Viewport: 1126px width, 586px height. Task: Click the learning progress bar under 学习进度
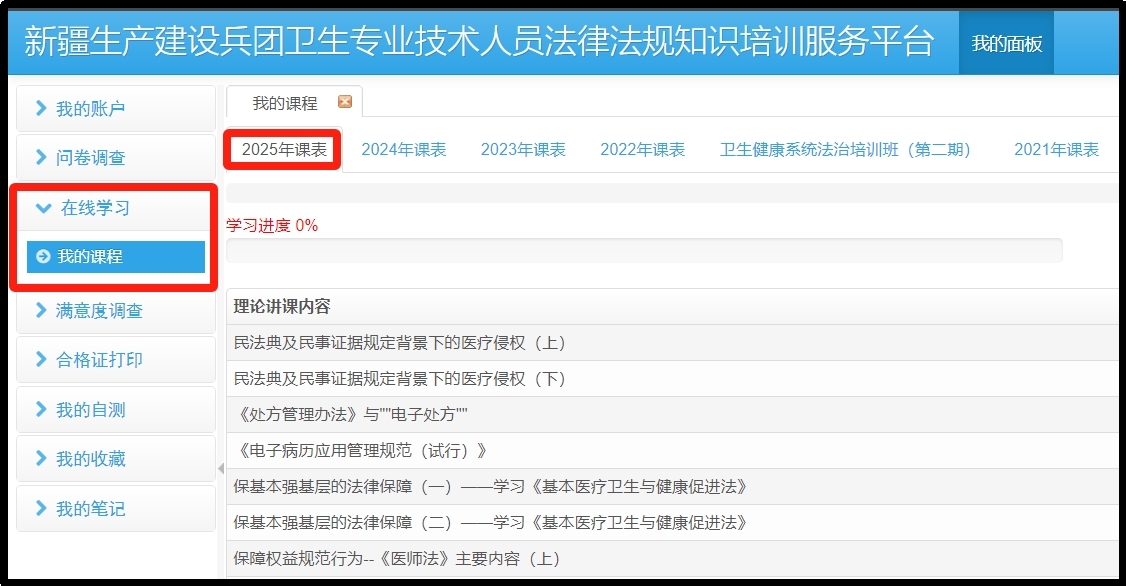click(644, 251)
